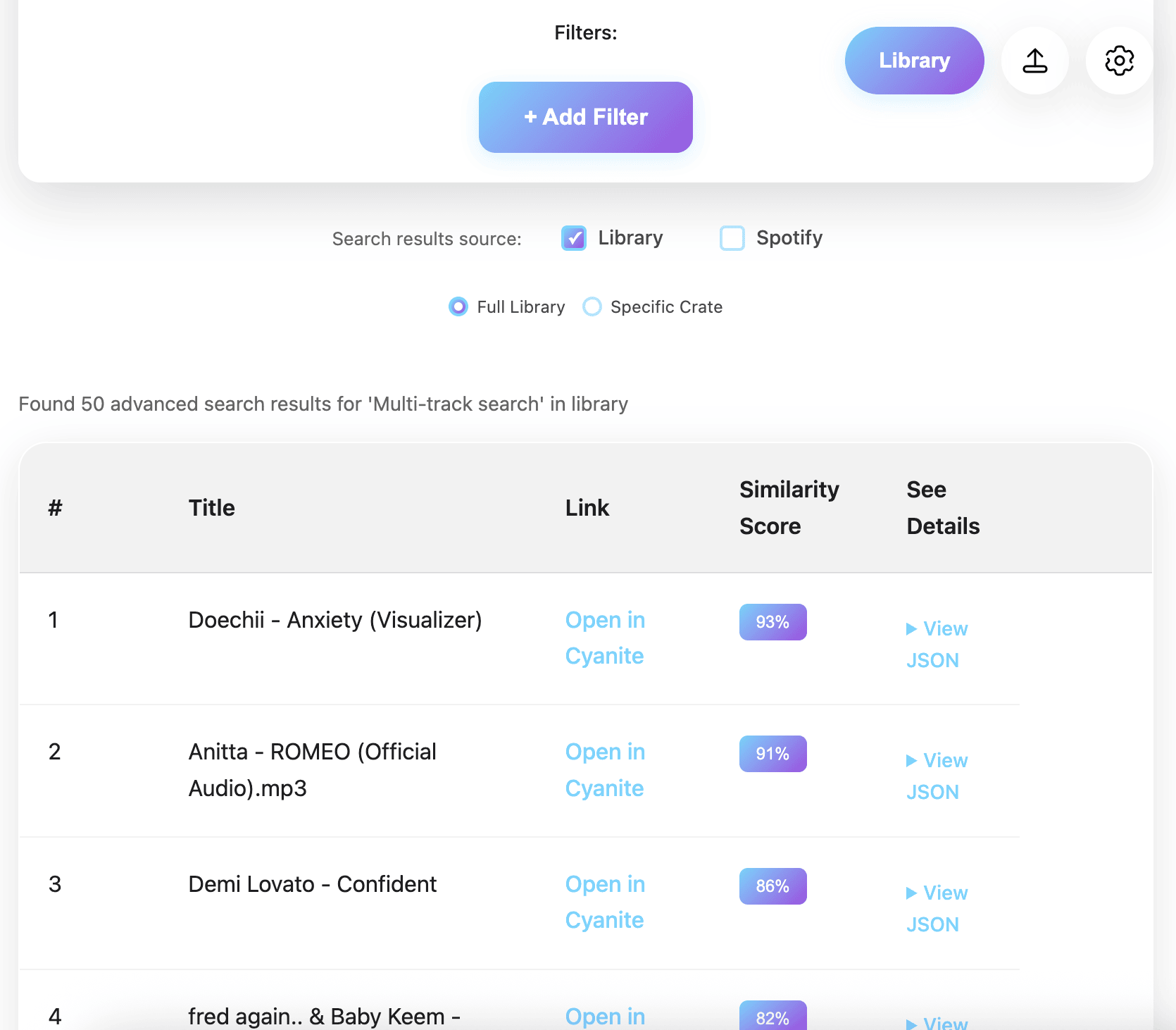Open settings via gear icon
This screenshot has height=1030, width=1176.
1119,61
